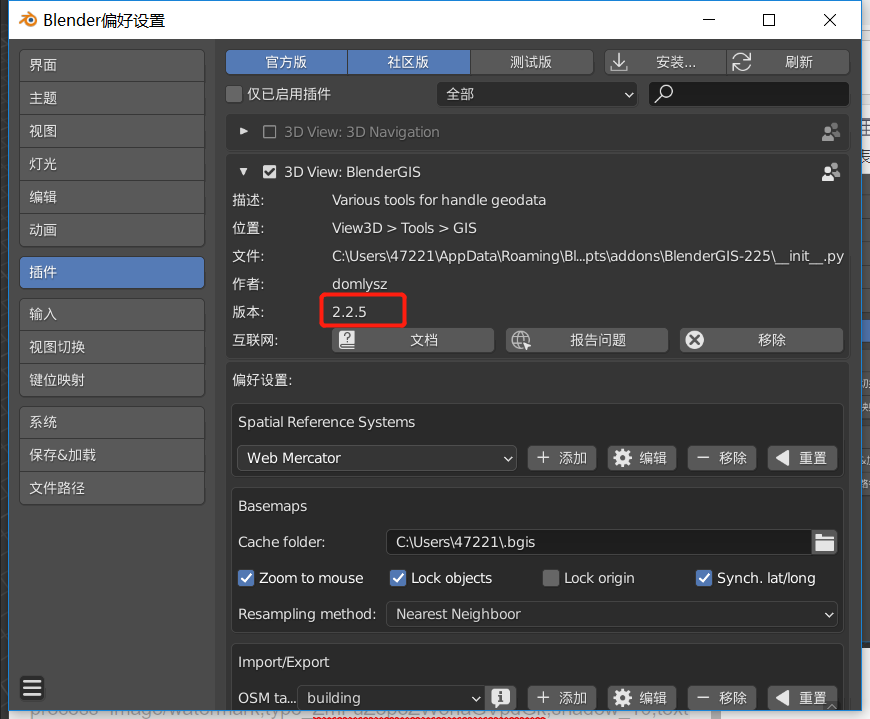Open the Animation (动画) preferences tab
Viewport: 870px width, 719px height.
[112, 230]
